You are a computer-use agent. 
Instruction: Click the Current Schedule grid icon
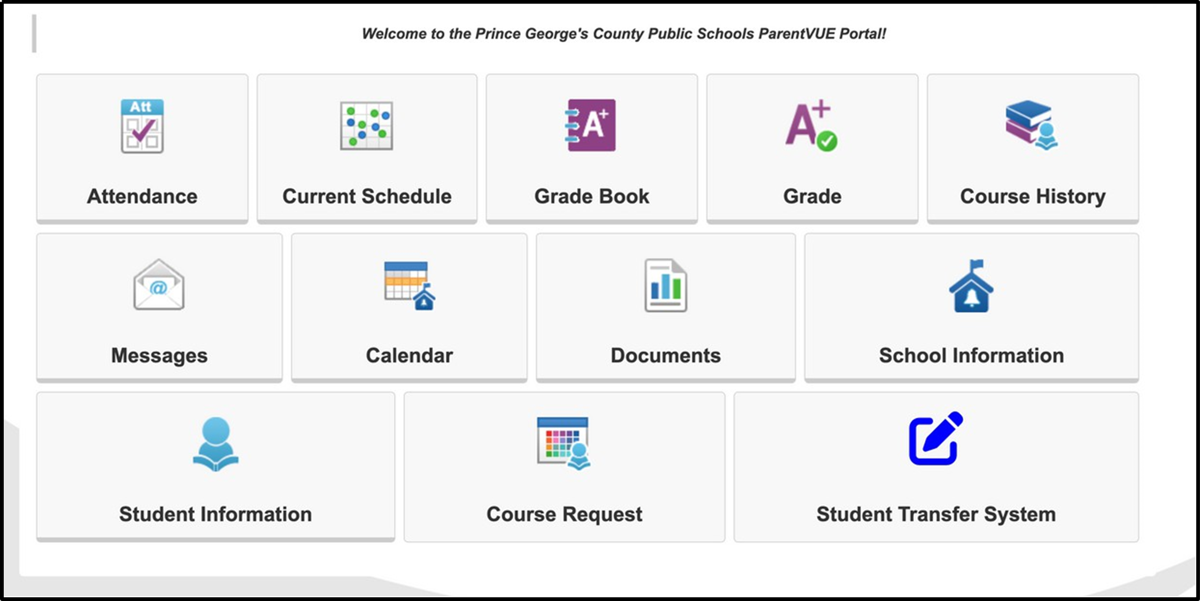coord(368,125)
